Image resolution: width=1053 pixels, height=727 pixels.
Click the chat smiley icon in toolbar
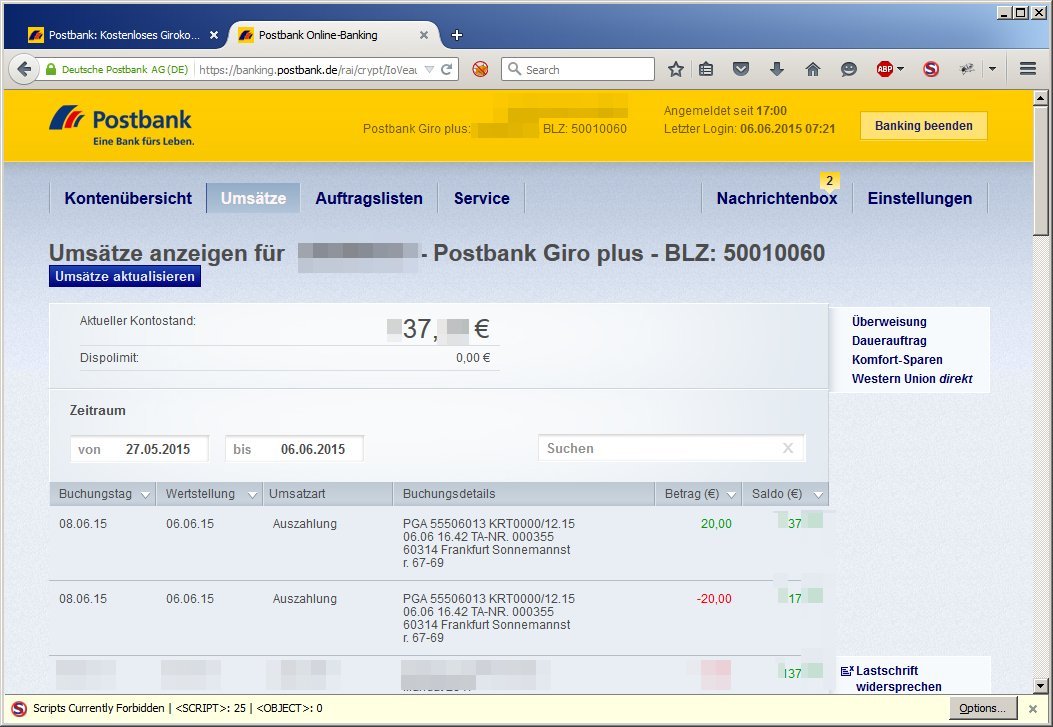click(849, 69)
